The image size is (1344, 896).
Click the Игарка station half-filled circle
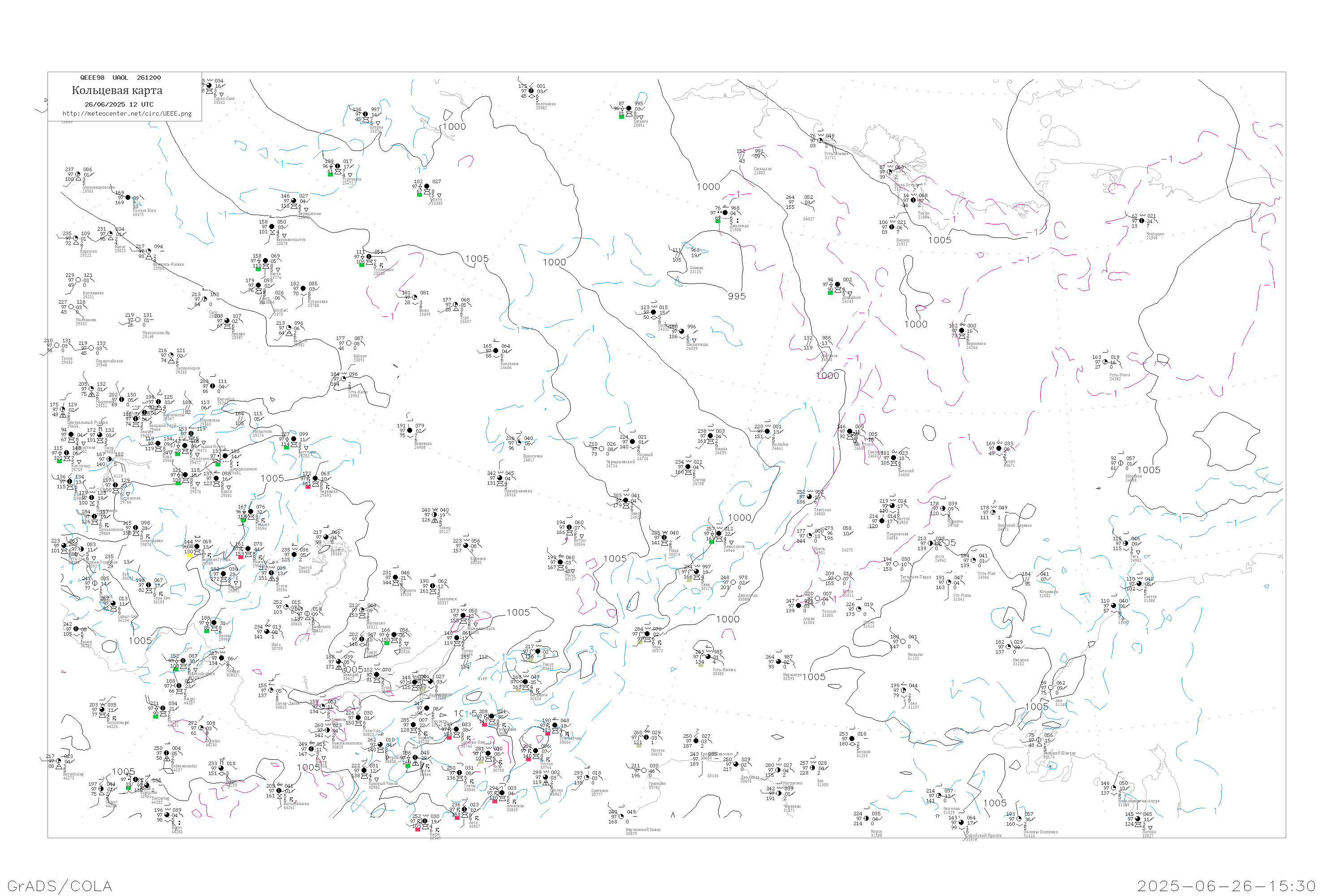[x=366, y=114]
